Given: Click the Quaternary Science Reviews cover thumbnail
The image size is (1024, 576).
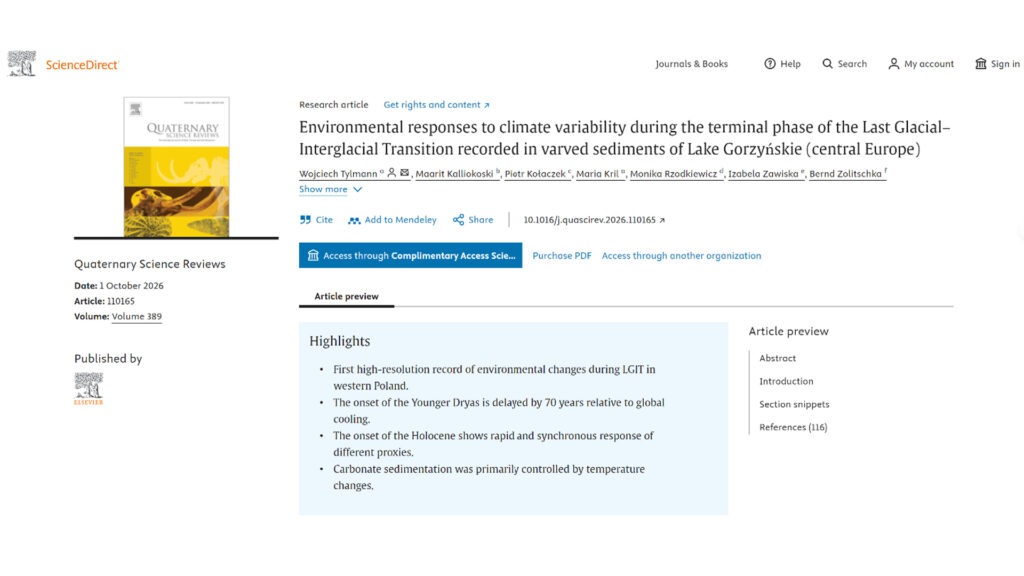Looking at the screenshot, I should 176,167.
